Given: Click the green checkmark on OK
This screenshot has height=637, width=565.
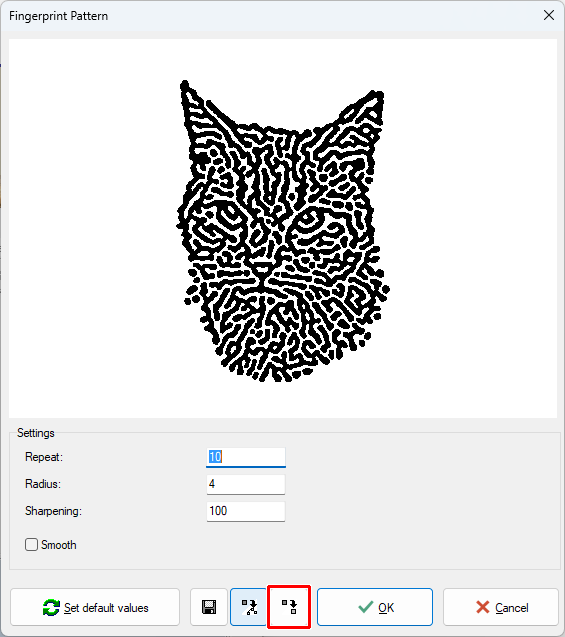Looking at the screenshot, I should [366, 607].
